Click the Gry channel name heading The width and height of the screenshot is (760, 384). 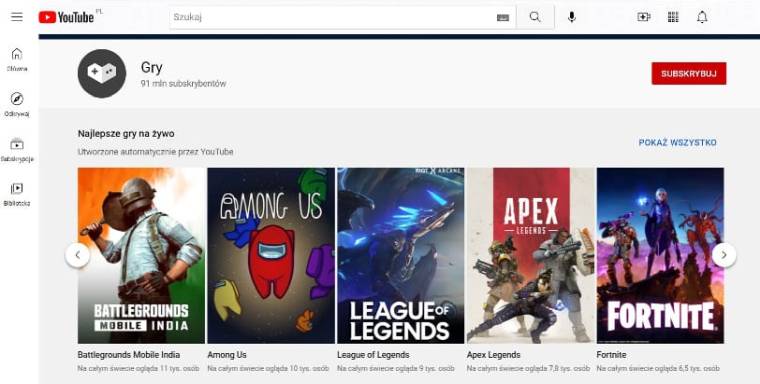[x=151, y=67]
